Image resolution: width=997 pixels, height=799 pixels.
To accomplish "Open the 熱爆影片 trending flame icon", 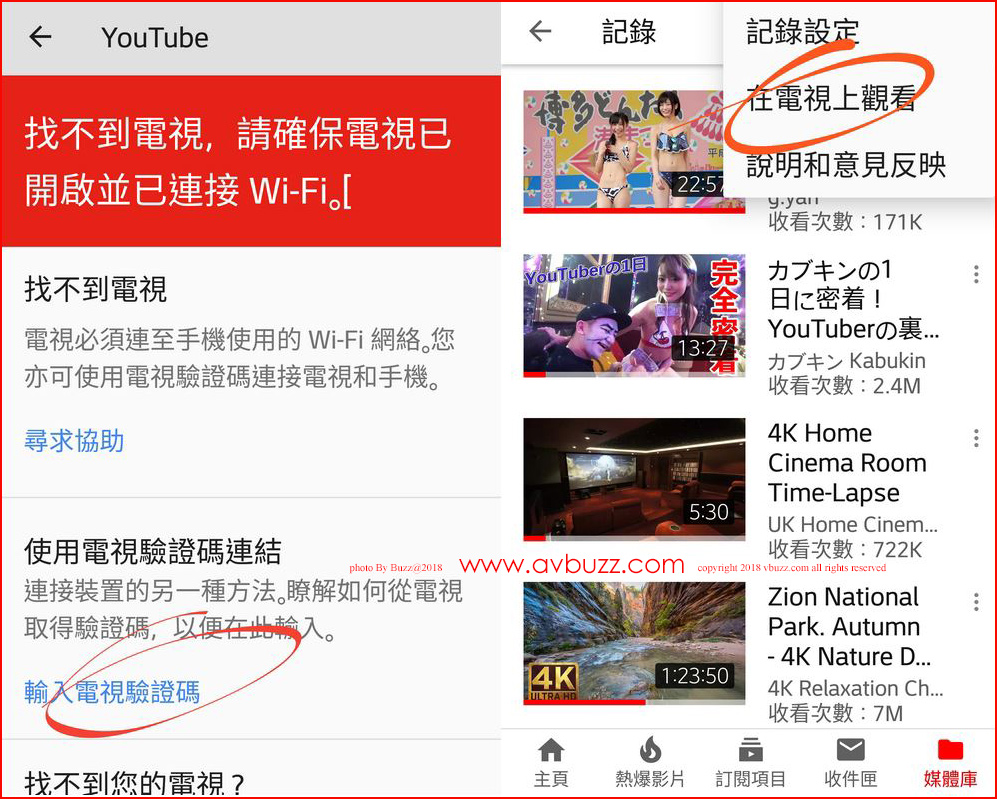I will [650, 752].
